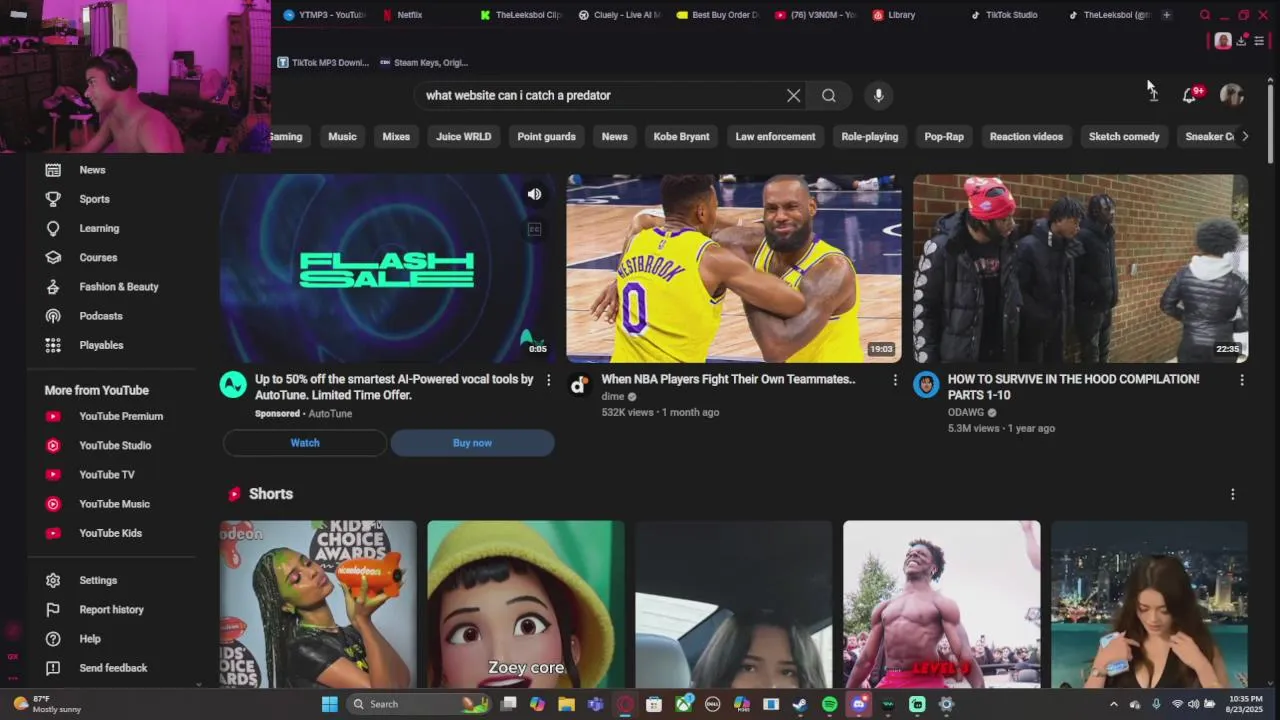Open File Explorer on the taskbar

click(566, 704)
